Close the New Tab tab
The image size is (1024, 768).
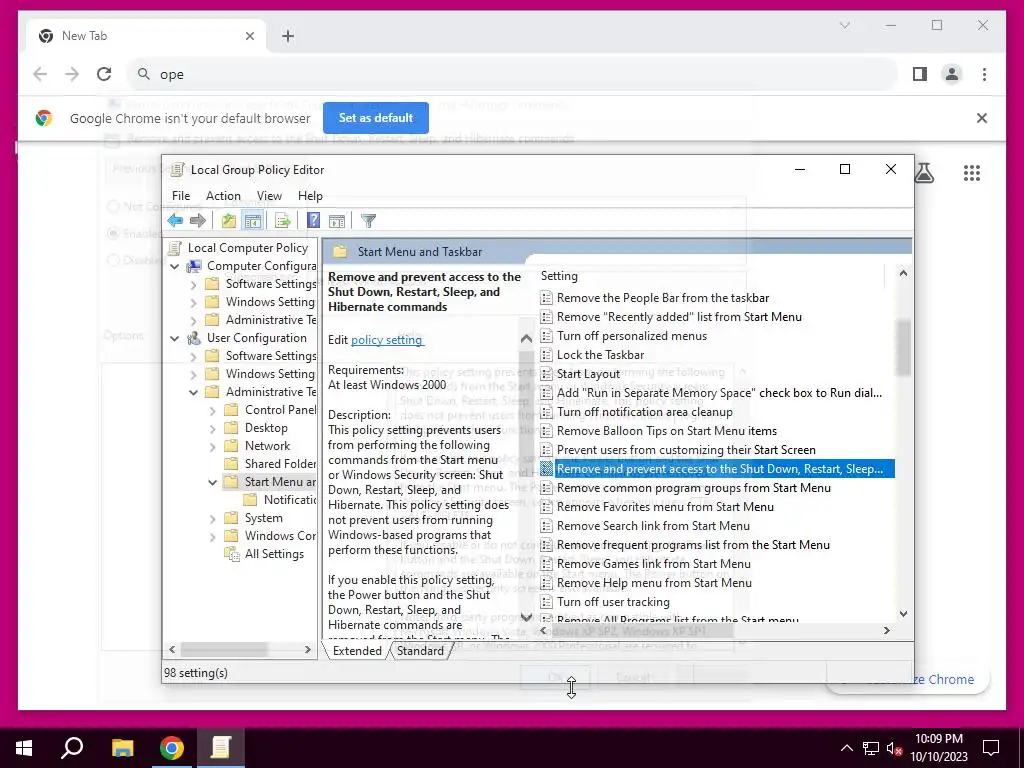tap(249, 36)
